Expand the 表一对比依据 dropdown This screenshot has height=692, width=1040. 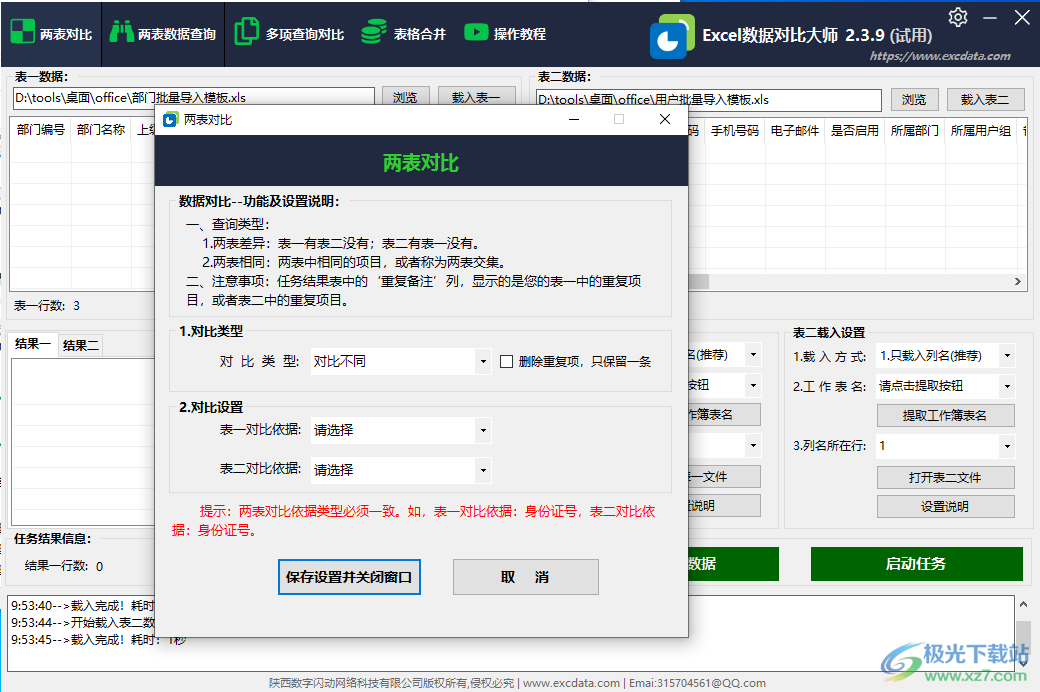(484, 431)
